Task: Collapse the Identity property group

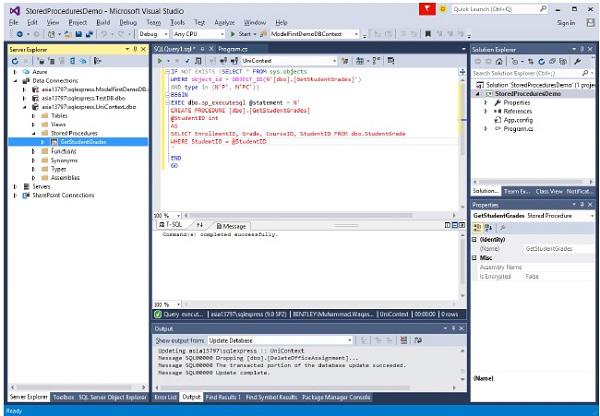Action: 474,240
